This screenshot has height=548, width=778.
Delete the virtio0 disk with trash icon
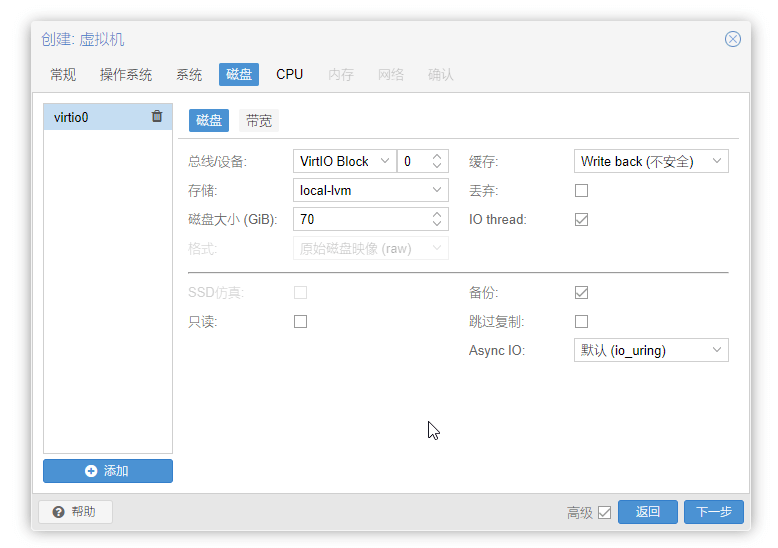click(x=157, y=116)
